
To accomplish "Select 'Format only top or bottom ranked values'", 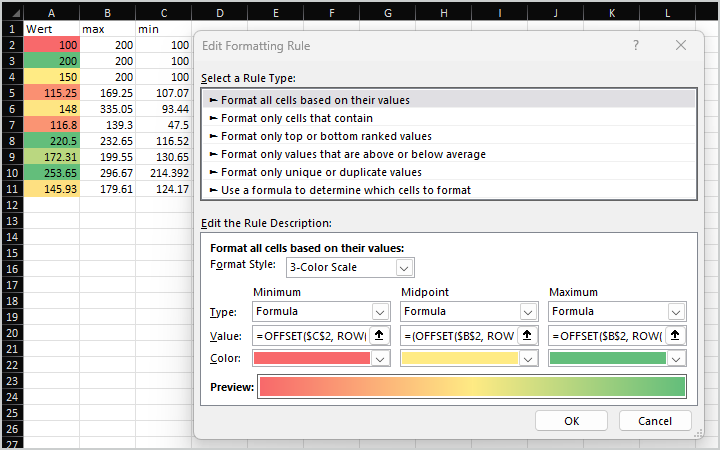I will pyautogui.click(x=449, y=136).
